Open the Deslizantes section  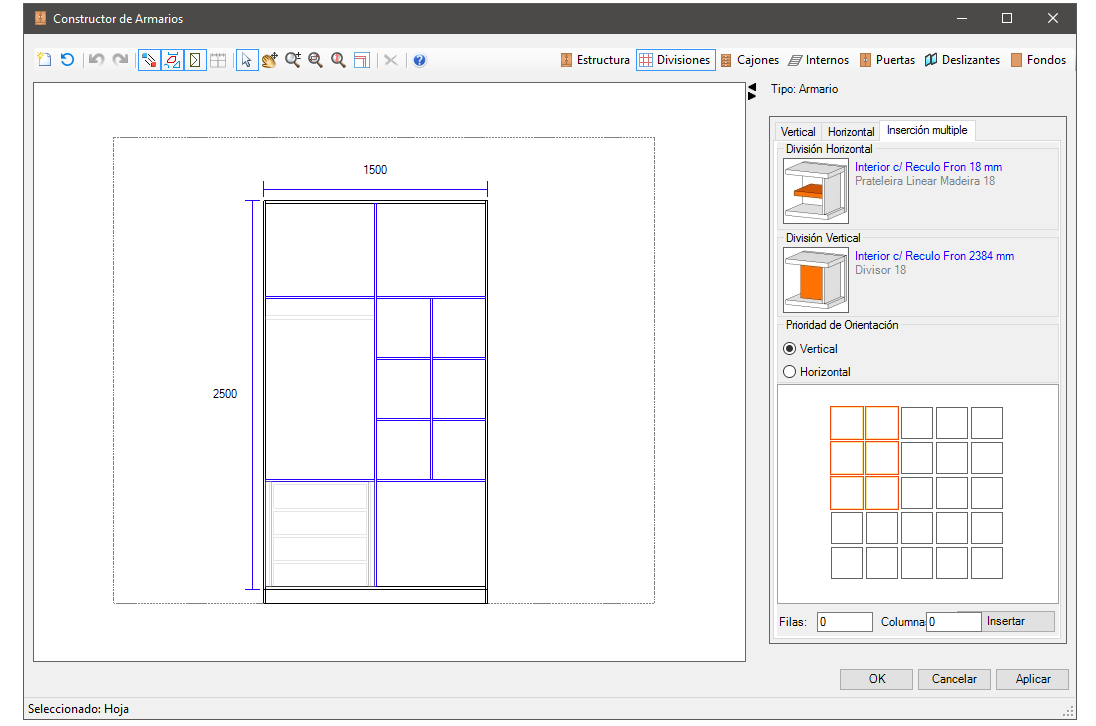pyautogui.click(x=962, y=60)
